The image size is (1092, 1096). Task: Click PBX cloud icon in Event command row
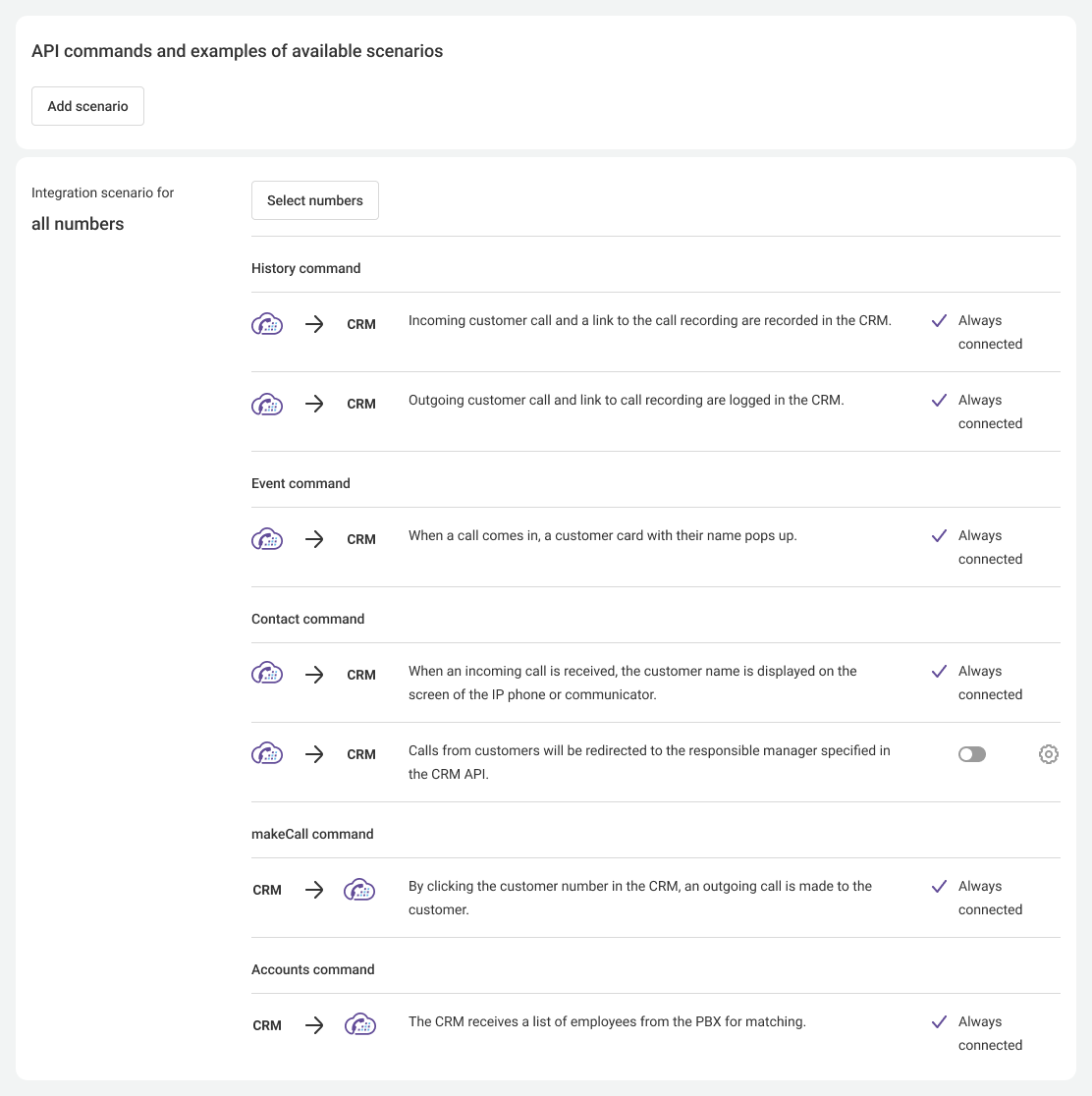tap(267, 539)
